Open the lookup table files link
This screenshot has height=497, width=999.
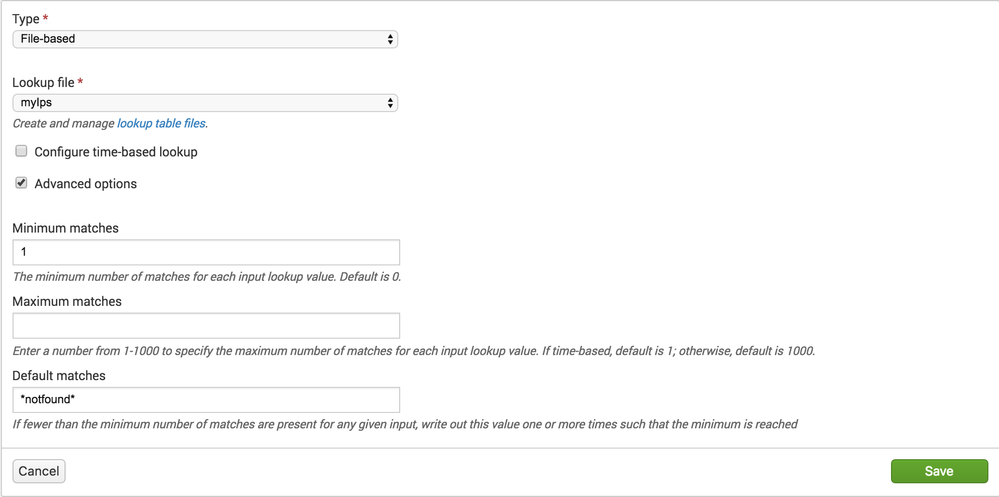[161, 124]
